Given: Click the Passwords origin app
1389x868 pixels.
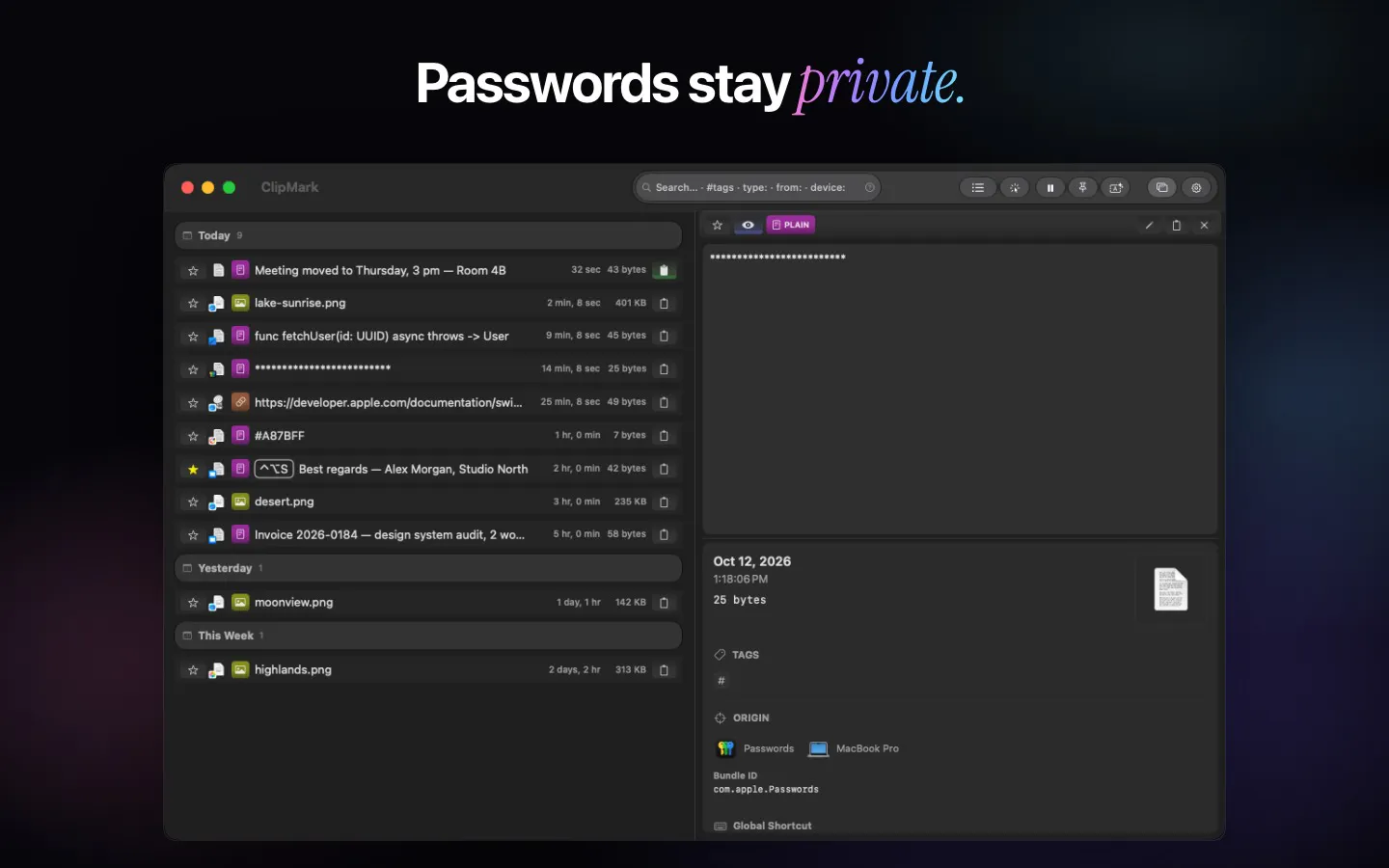Looking at the screenshot, I should point(755,748).
